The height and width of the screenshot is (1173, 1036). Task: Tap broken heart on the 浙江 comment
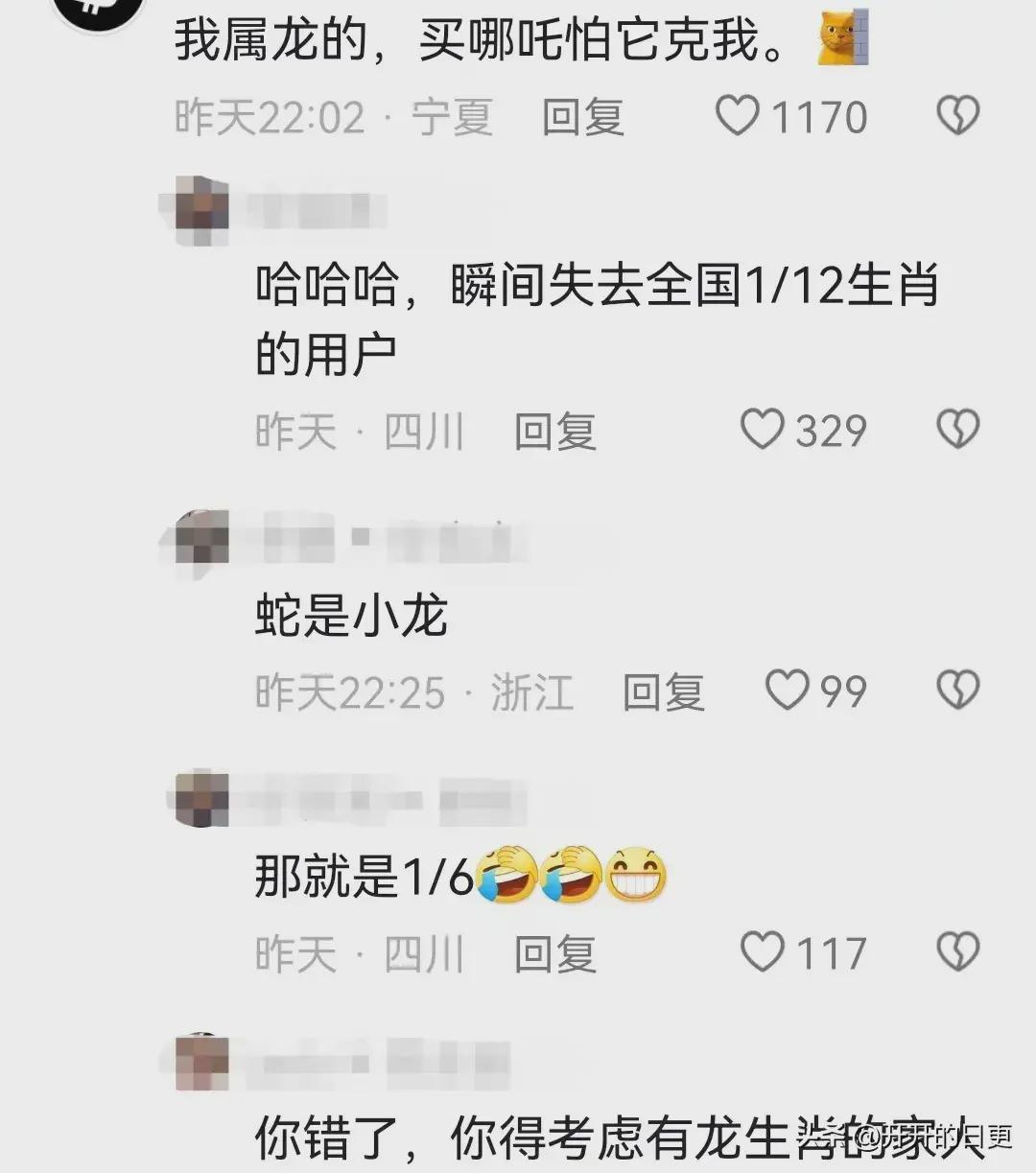957,690
